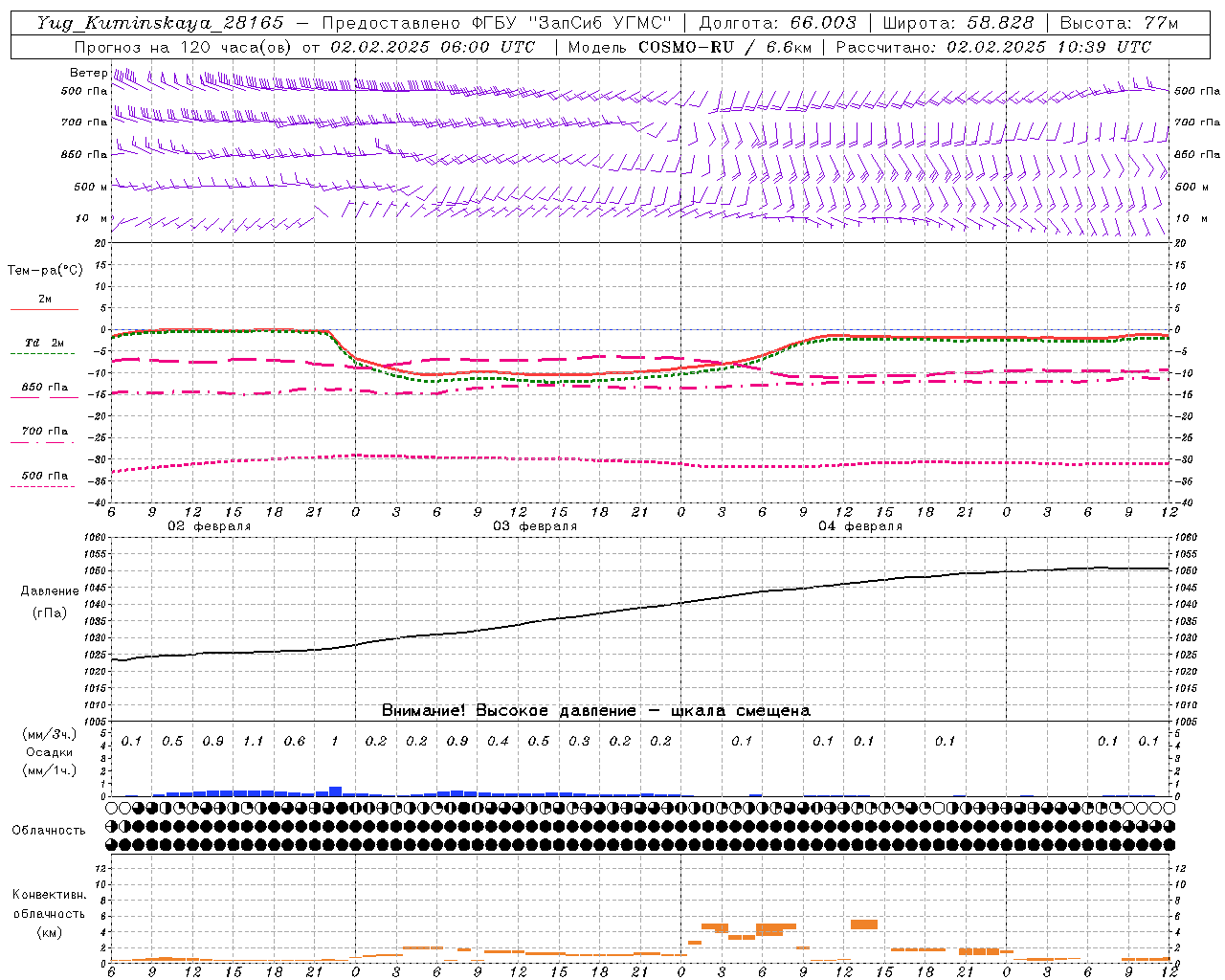Click the "Ветер" wind panel label
Screen dimensions: 1225x980
tap(88, 73)
